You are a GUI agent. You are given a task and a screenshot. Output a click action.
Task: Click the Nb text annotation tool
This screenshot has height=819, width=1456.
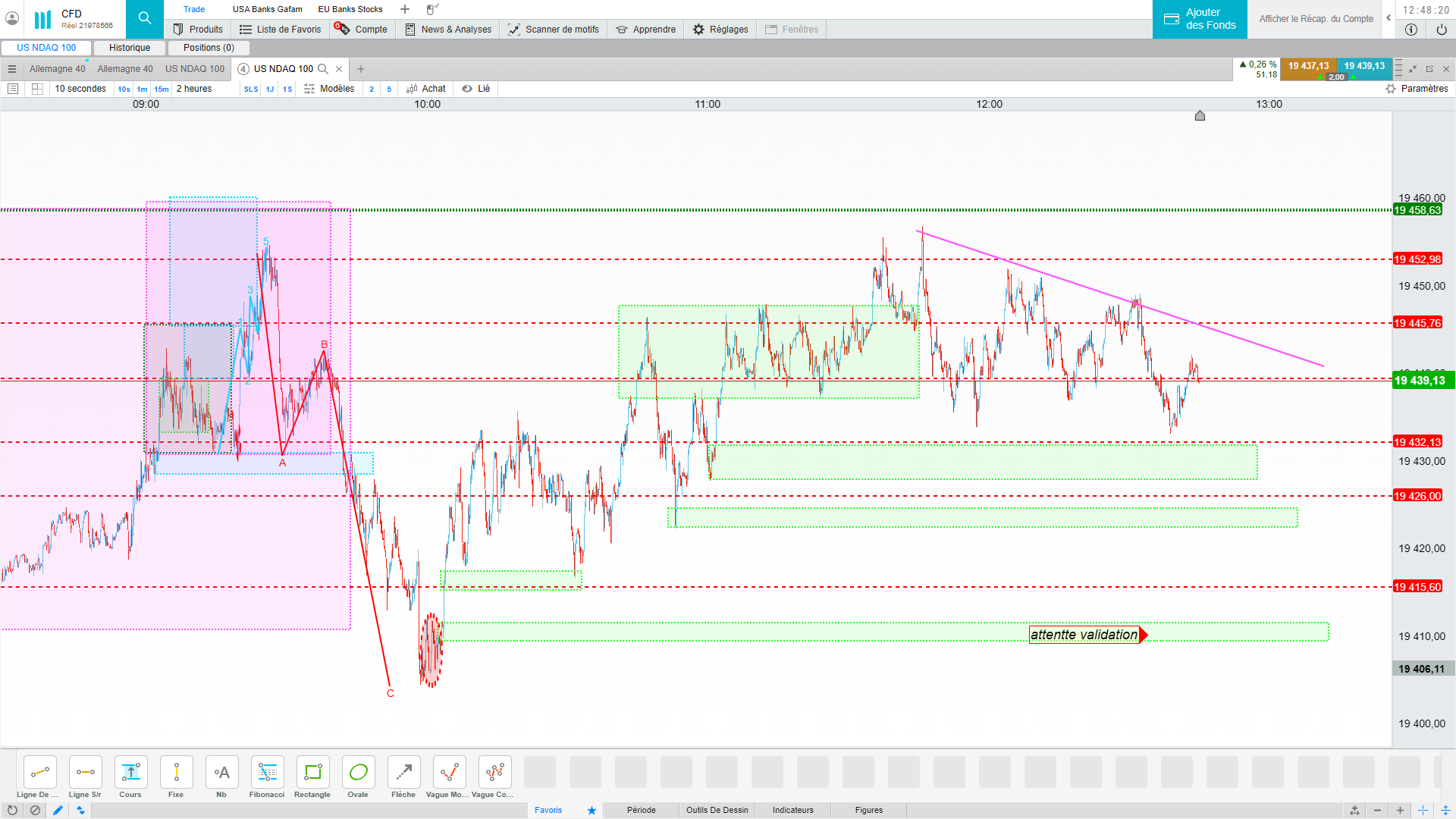[x=221, y=773]
